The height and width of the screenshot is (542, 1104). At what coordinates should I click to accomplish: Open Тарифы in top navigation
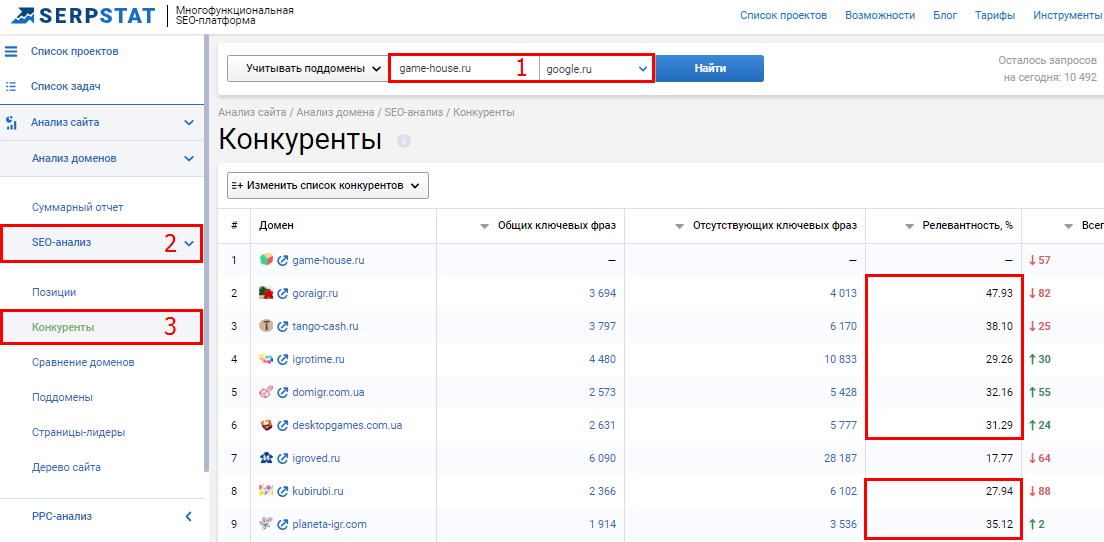coord(995,15)
